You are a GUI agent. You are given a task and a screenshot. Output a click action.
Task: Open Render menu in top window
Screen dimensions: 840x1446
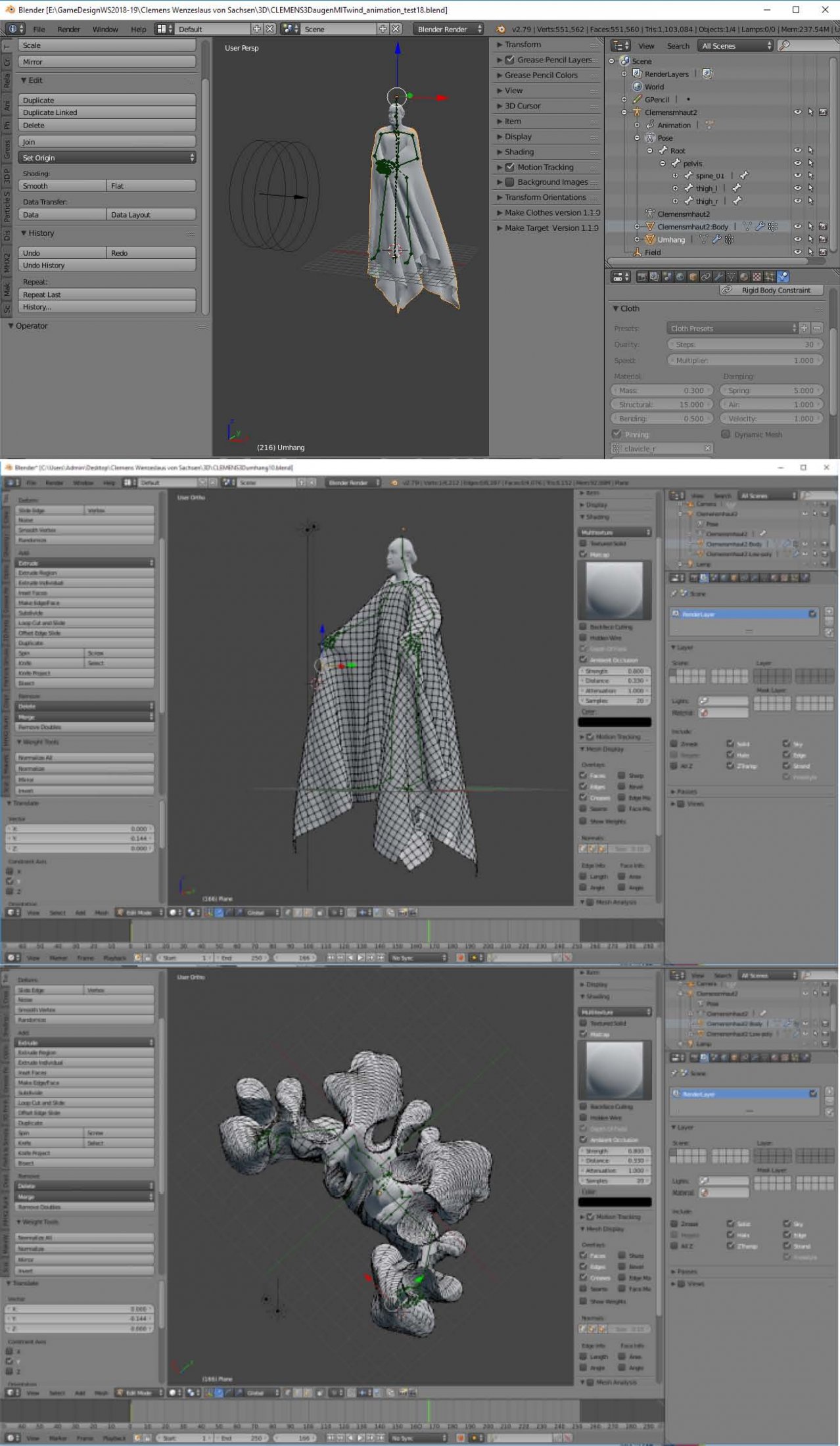[68, 29]
